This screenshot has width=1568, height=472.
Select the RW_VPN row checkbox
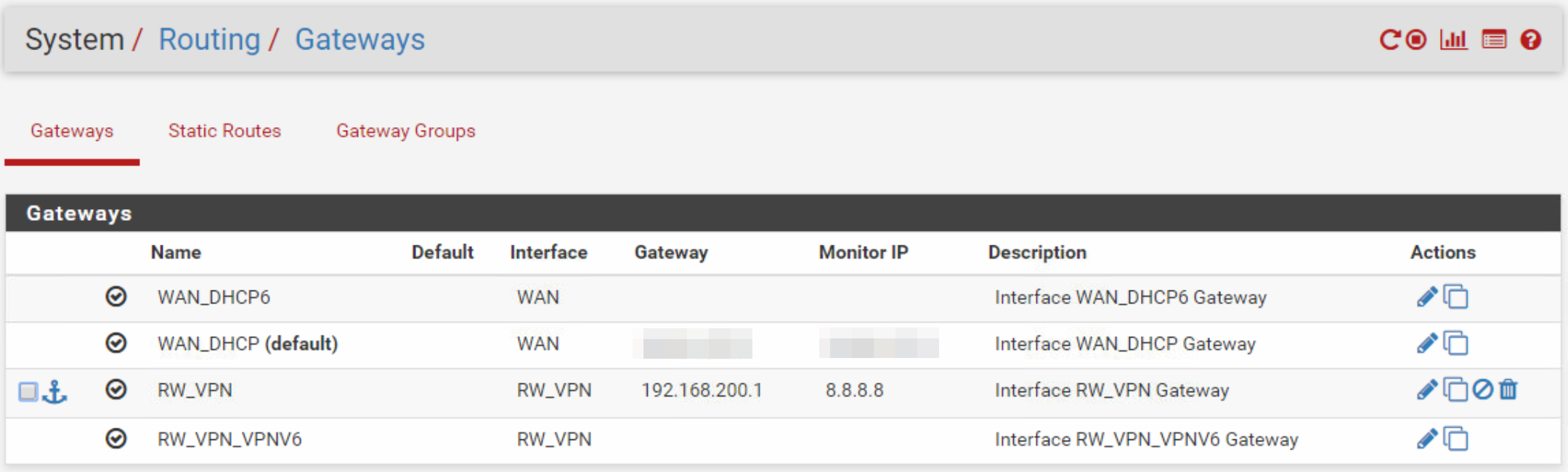point(28,392)
